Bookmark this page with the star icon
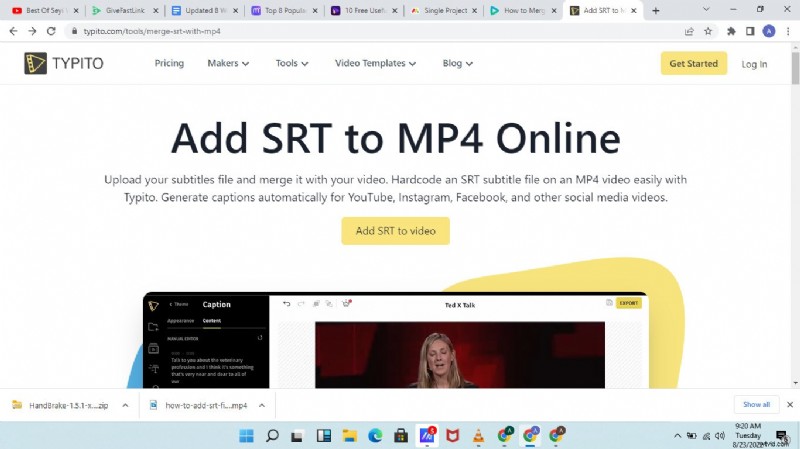 pos(708,31)
